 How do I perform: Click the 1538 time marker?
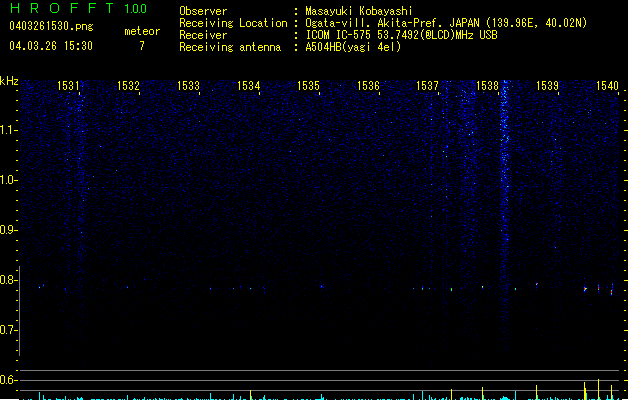coord(487,86)
